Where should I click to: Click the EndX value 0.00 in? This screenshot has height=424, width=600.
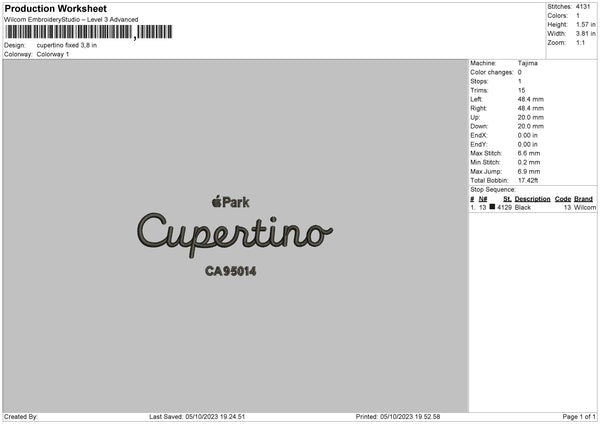pos(528,135)
